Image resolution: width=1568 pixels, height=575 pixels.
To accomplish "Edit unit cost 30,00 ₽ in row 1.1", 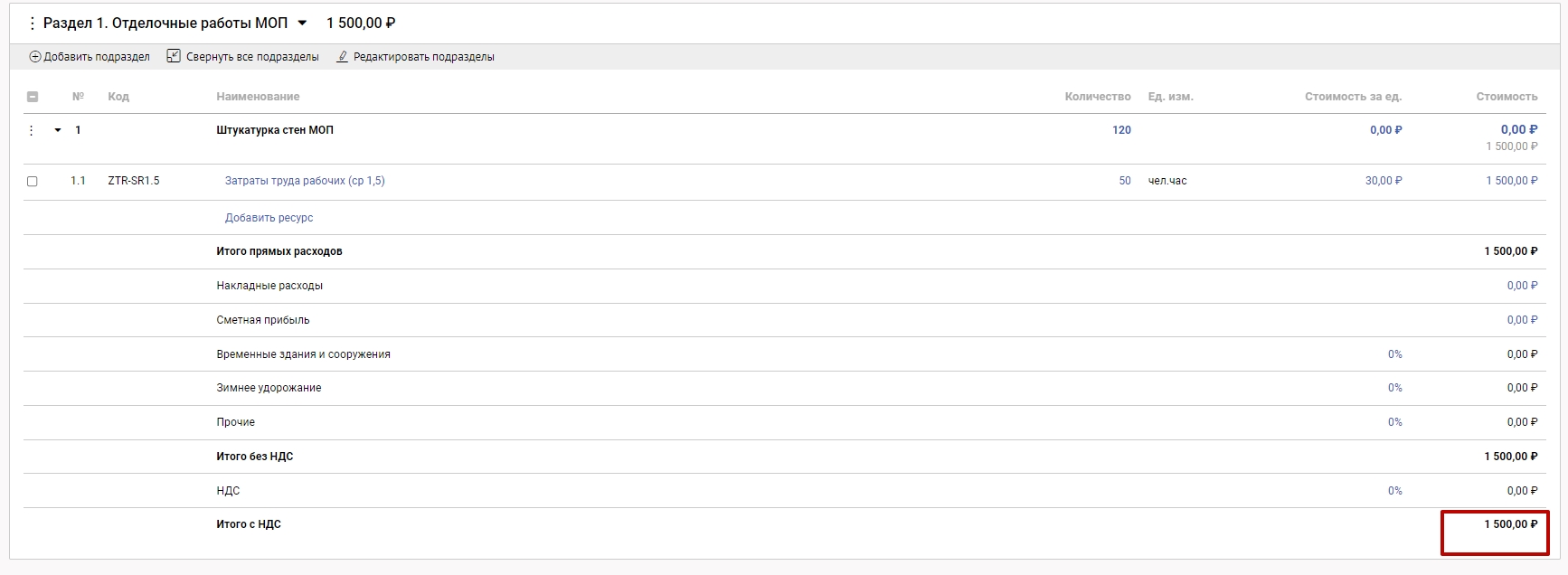I will click(1383, 181).
